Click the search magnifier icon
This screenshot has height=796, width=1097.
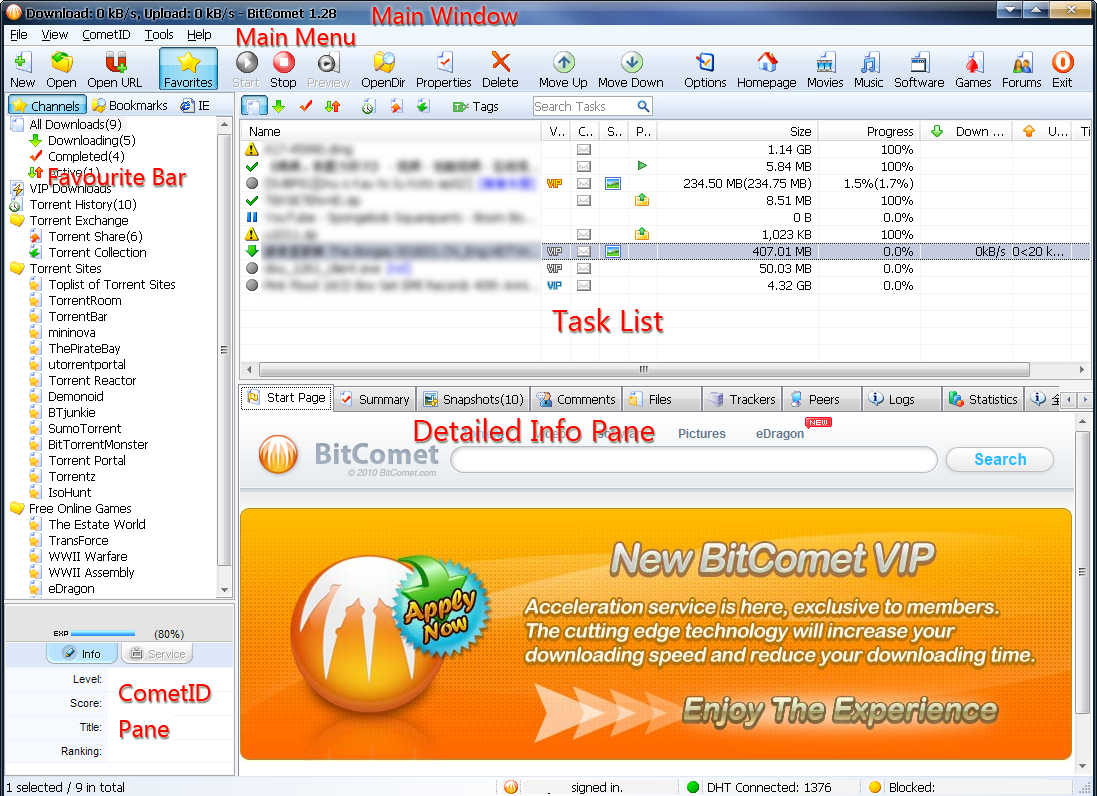(643, 106)
